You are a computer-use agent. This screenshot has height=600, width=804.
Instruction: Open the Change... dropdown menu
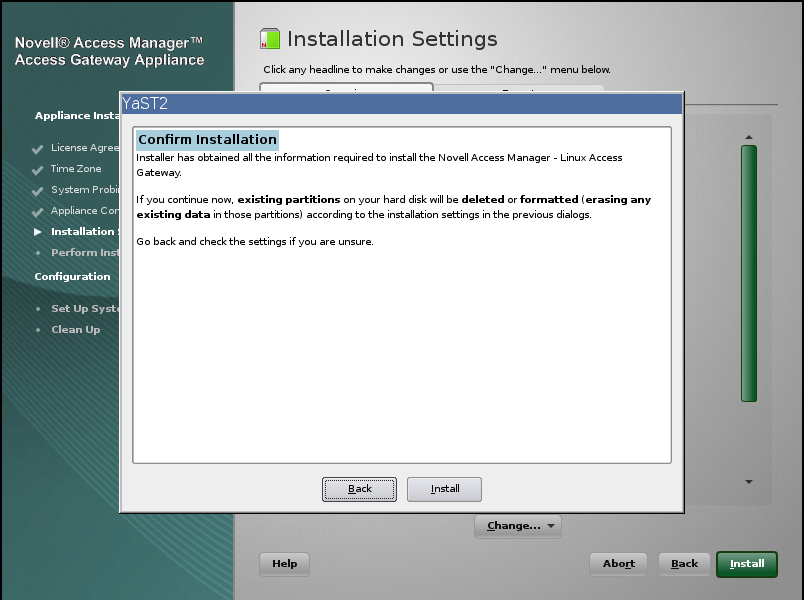tap(518, 526)
